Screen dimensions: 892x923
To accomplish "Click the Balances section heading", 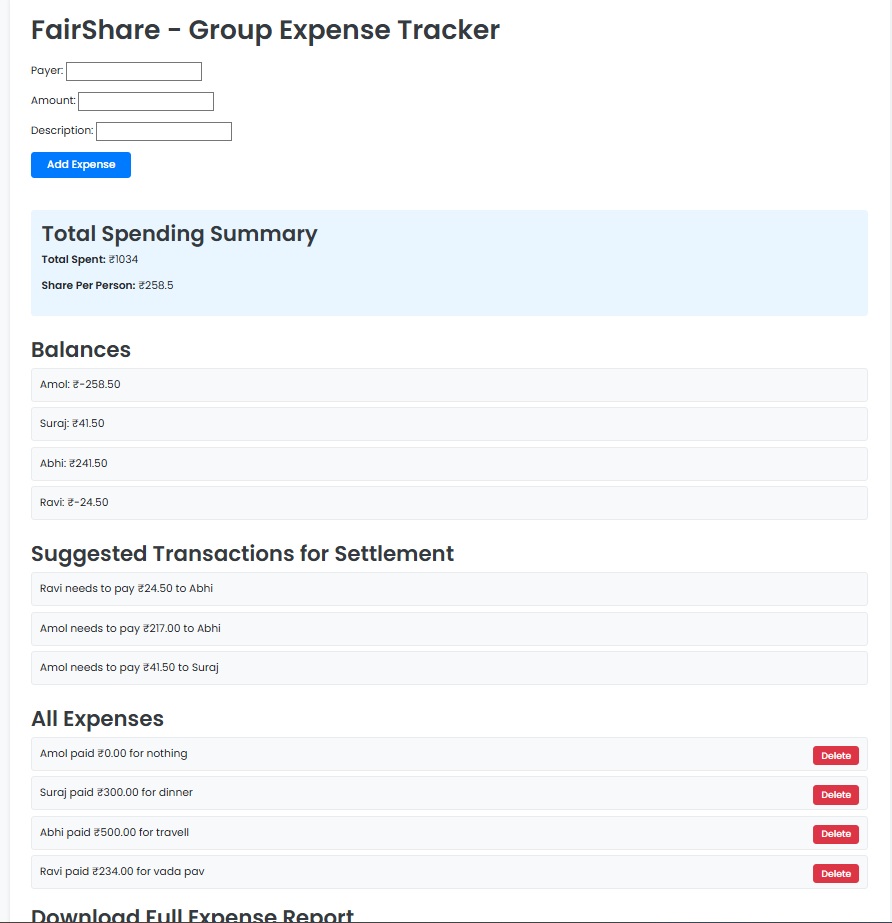I will (81, 349).
